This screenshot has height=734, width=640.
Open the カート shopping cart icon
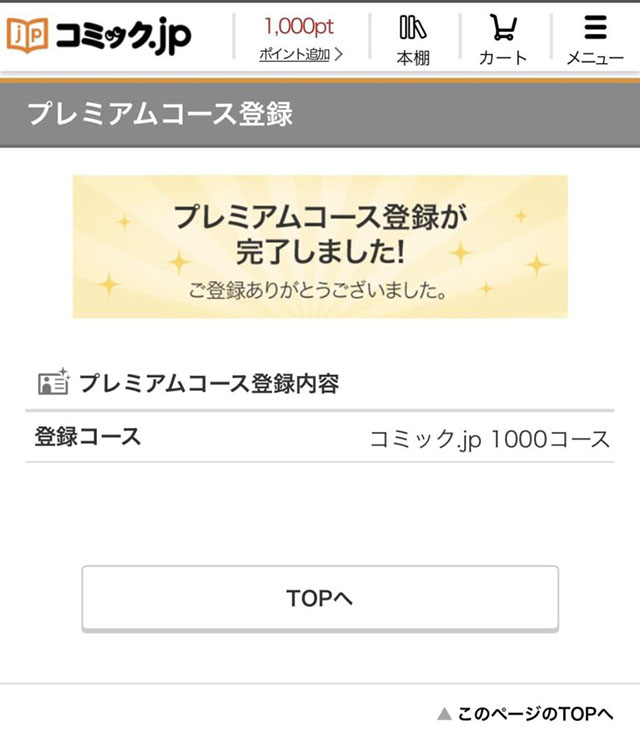tap(503, 27)
